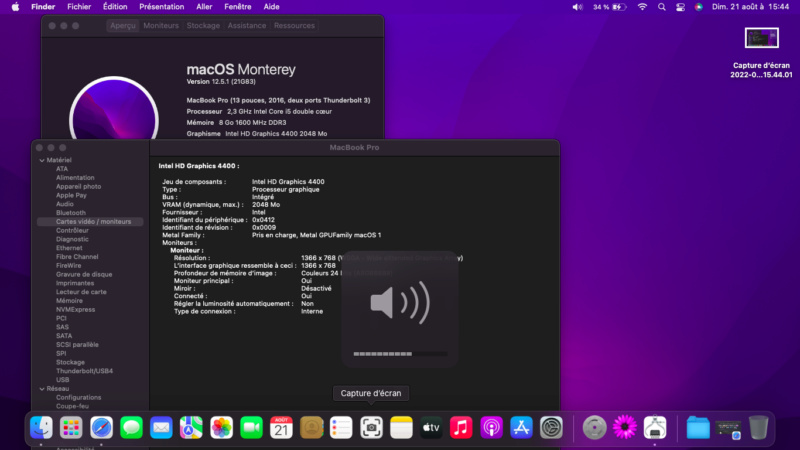Click the Capture d'écran Dock icon

371,428
